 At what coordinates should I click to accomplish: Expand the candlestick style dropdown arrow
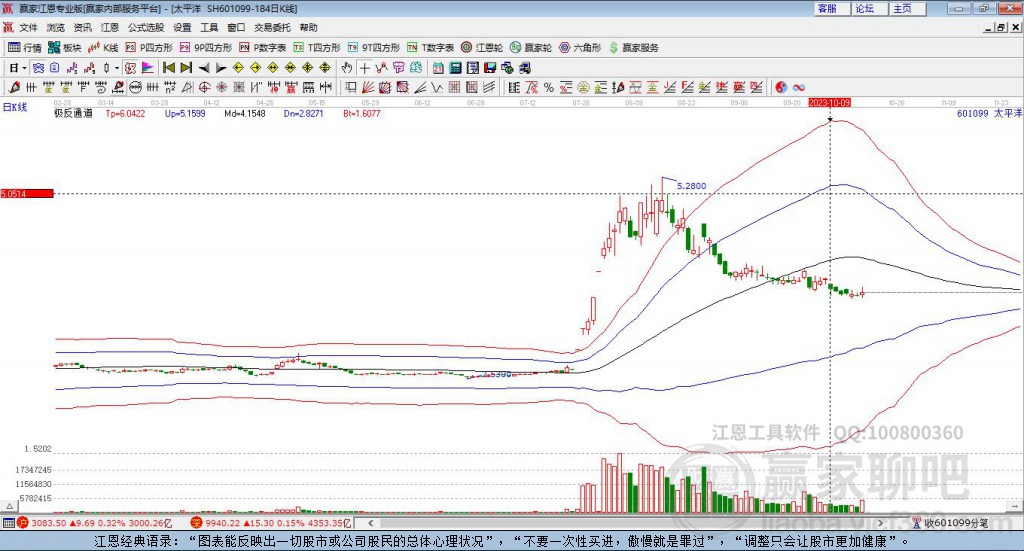(117, 68)
